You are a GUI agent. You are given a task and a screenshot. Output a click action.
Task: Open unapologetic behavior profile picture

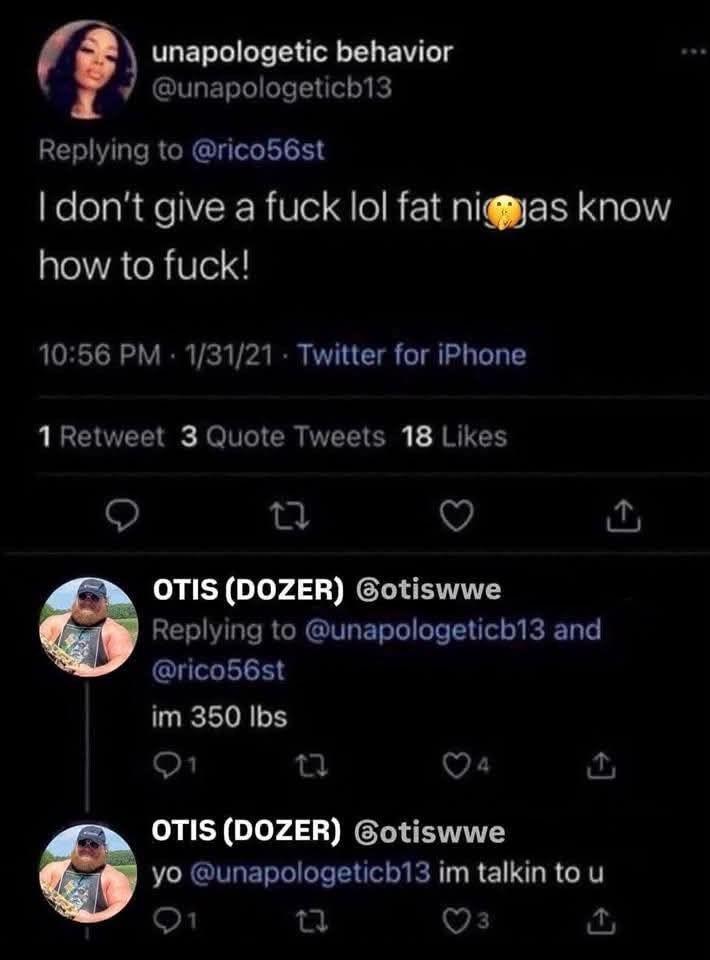[86, 69]
